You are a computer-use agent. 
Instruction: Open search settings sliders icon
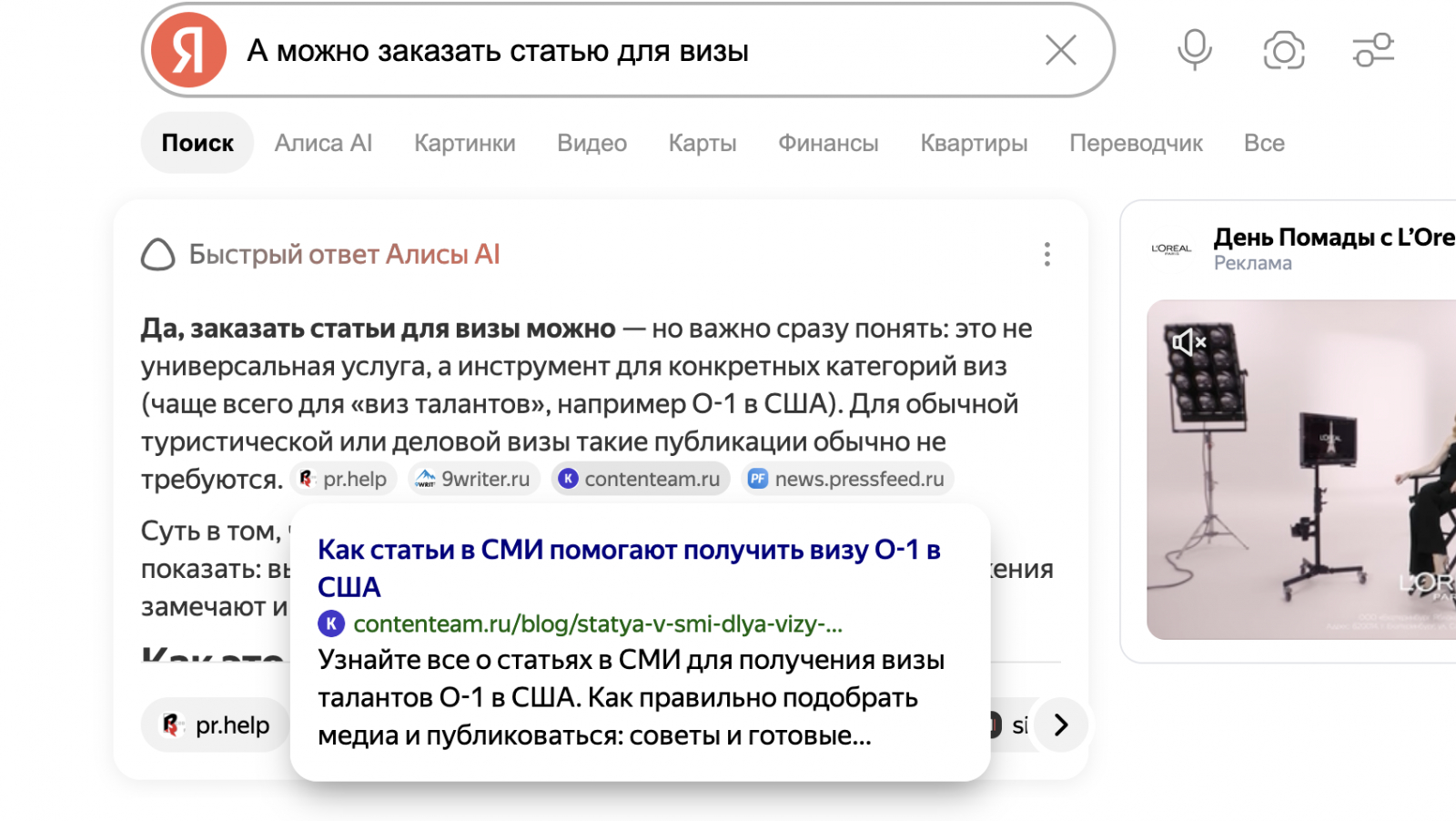1373,50
